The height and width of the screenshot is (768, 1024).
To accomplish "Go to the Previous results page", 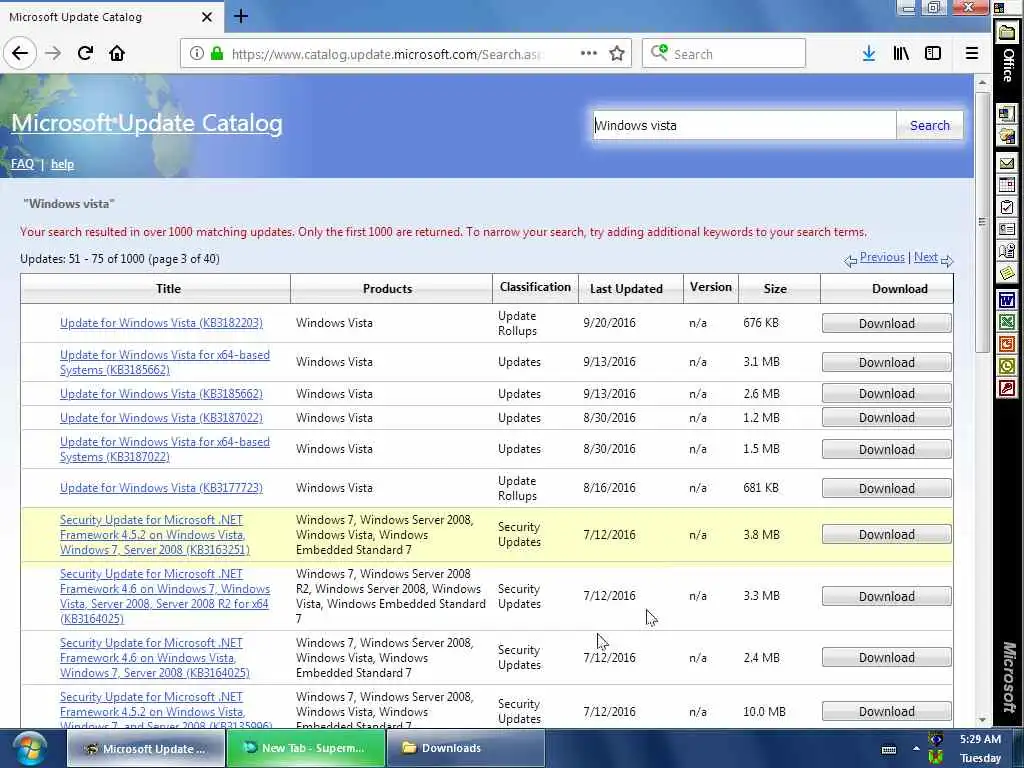I will pyautogui.click(x=882, y=257).
